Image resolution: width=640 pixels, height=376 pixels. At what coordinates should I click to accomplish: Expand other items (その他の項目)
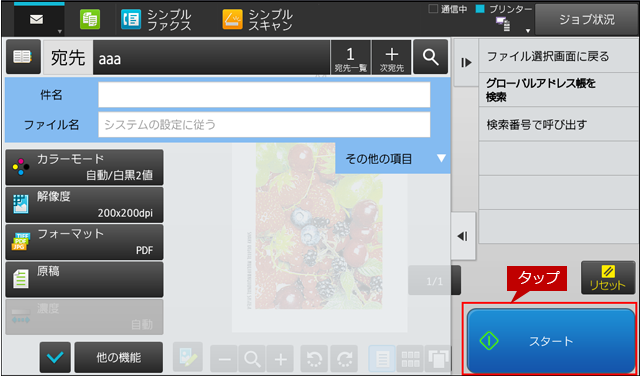[x=393, y=158]
